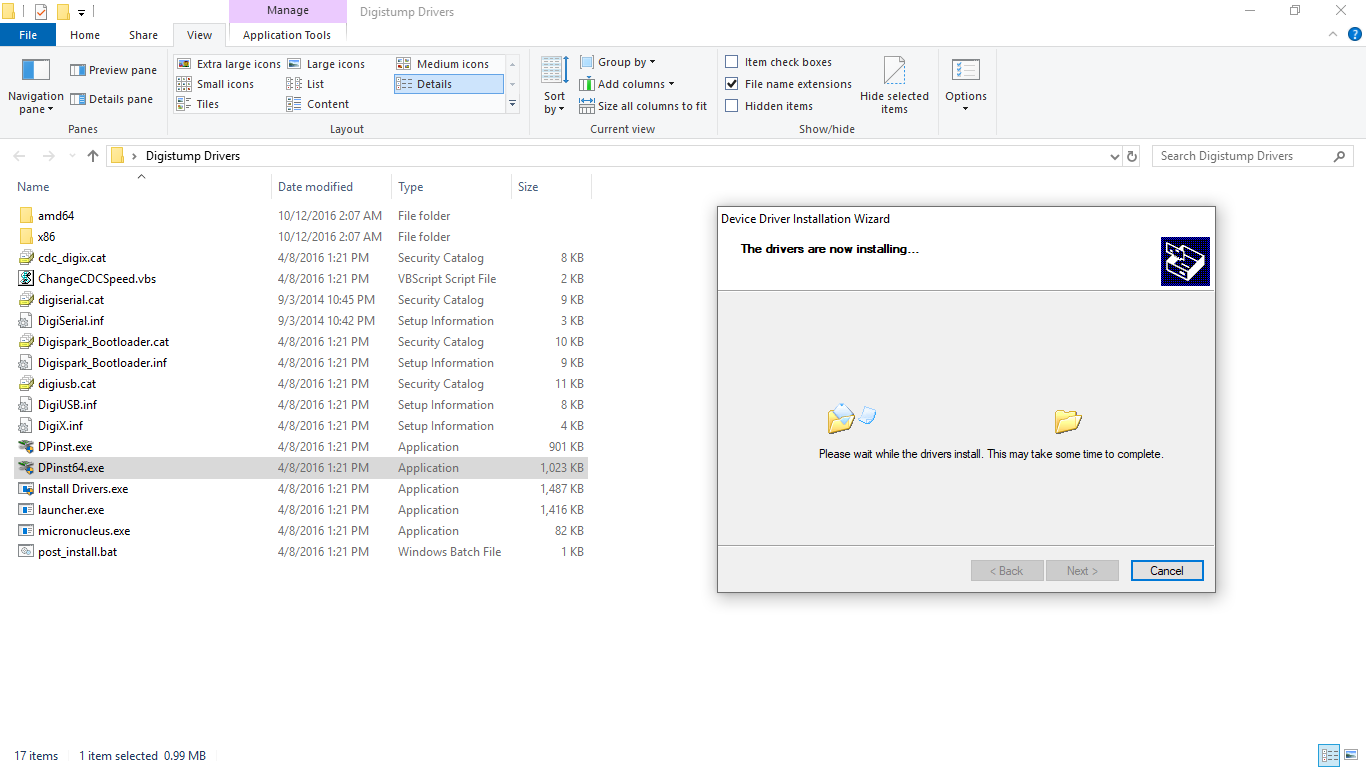Uncheck File name extensions
The width and height of the screenshot is (1366, 768).
click(x=732, y=84)
